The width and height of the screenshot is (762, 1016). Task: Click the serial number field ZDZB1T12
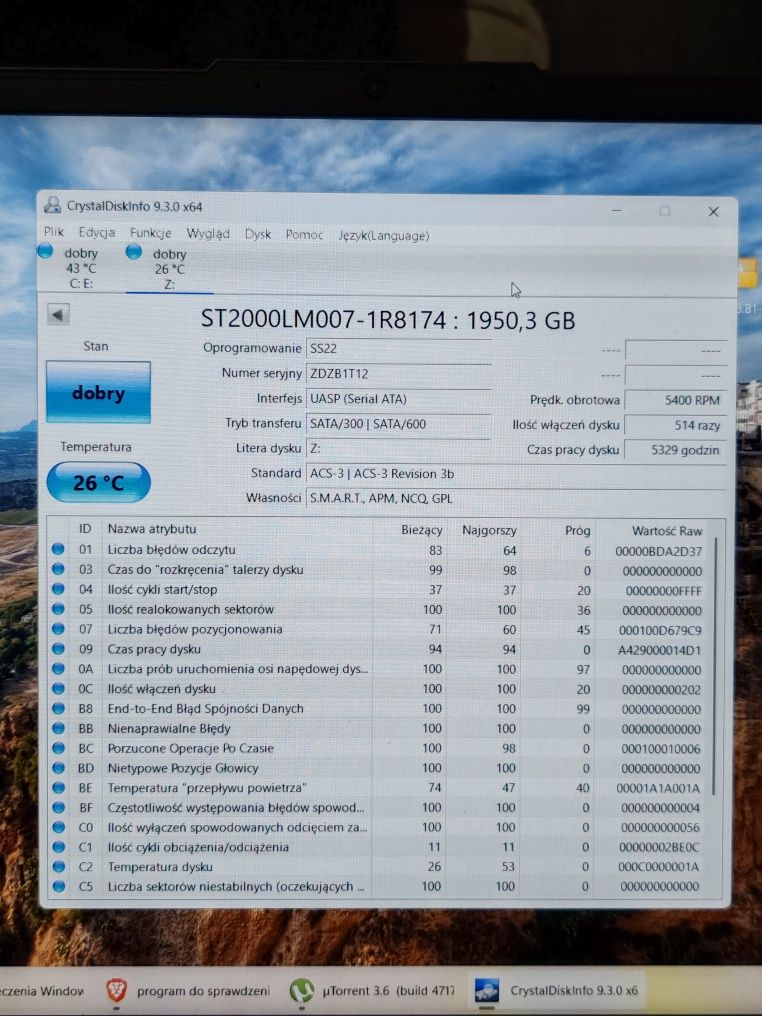398,373
